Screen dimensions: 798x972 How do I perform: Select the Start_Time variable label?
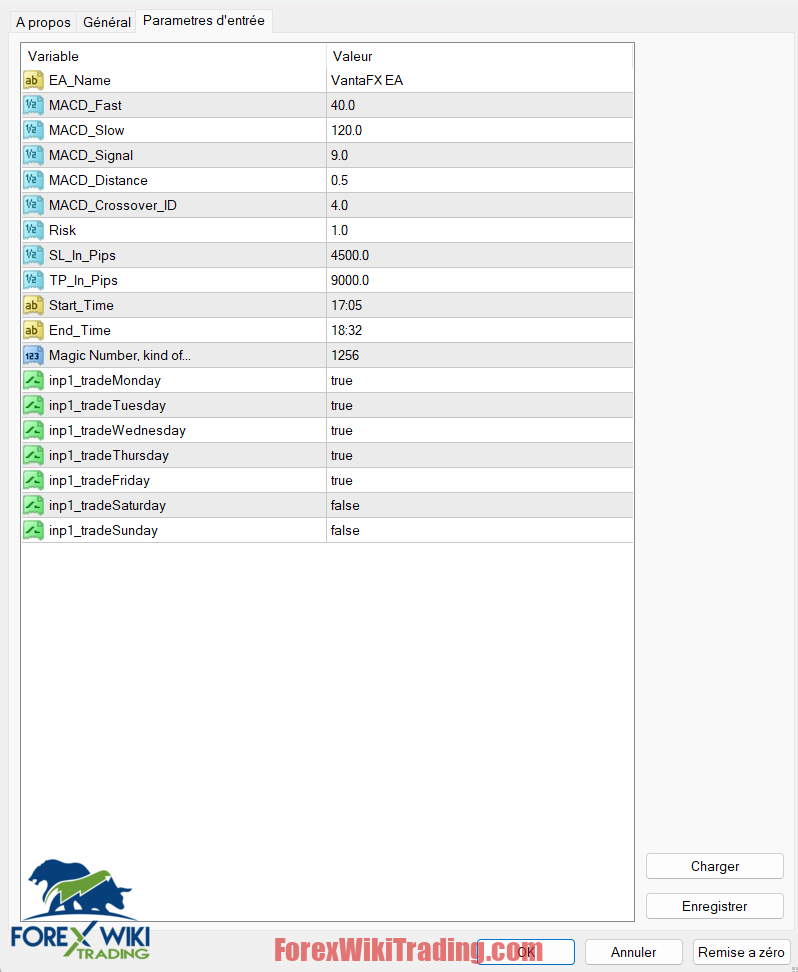[x=81, y=306]
